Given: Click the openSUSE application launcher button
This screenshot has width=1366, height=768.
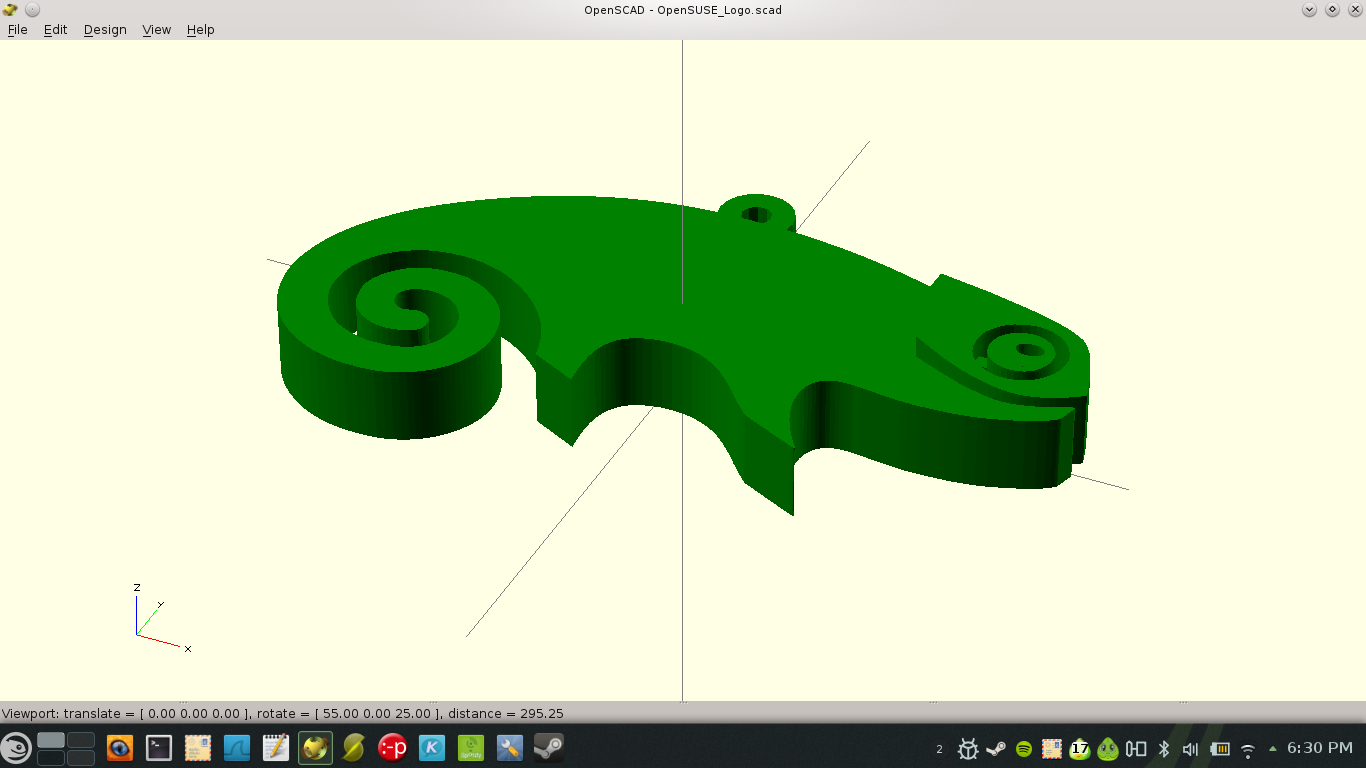Looking at the screenshot, I should pyautogui.click(x=16, y=748).
